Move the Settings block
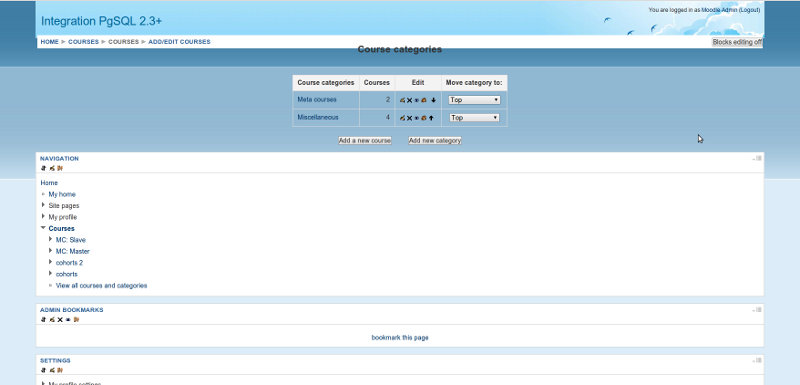Viewport: 800px width, 385px height. pos(43,370)
